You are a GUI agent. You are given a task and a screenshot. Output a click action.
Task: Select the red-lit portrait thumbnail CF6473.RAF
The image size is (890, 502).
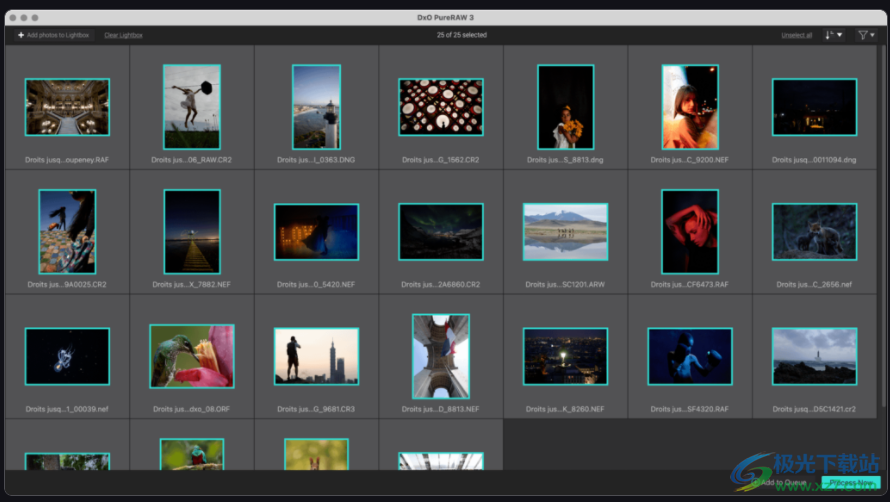[690, 232]
